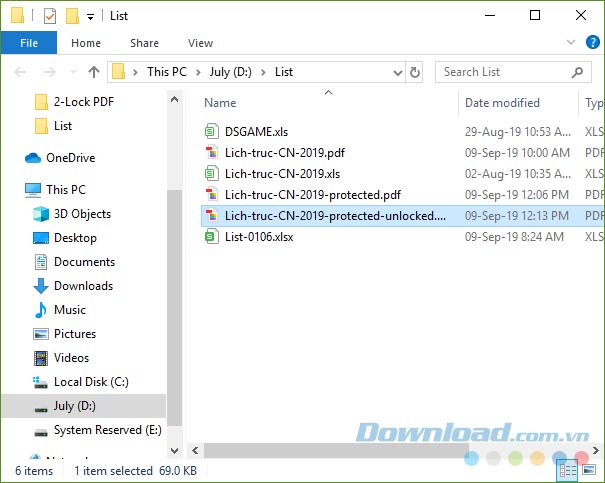The width and height of the screenshot is (605, 483).
Task: Select July (D:) drive in sidebar
Action: tap(83, 406)
